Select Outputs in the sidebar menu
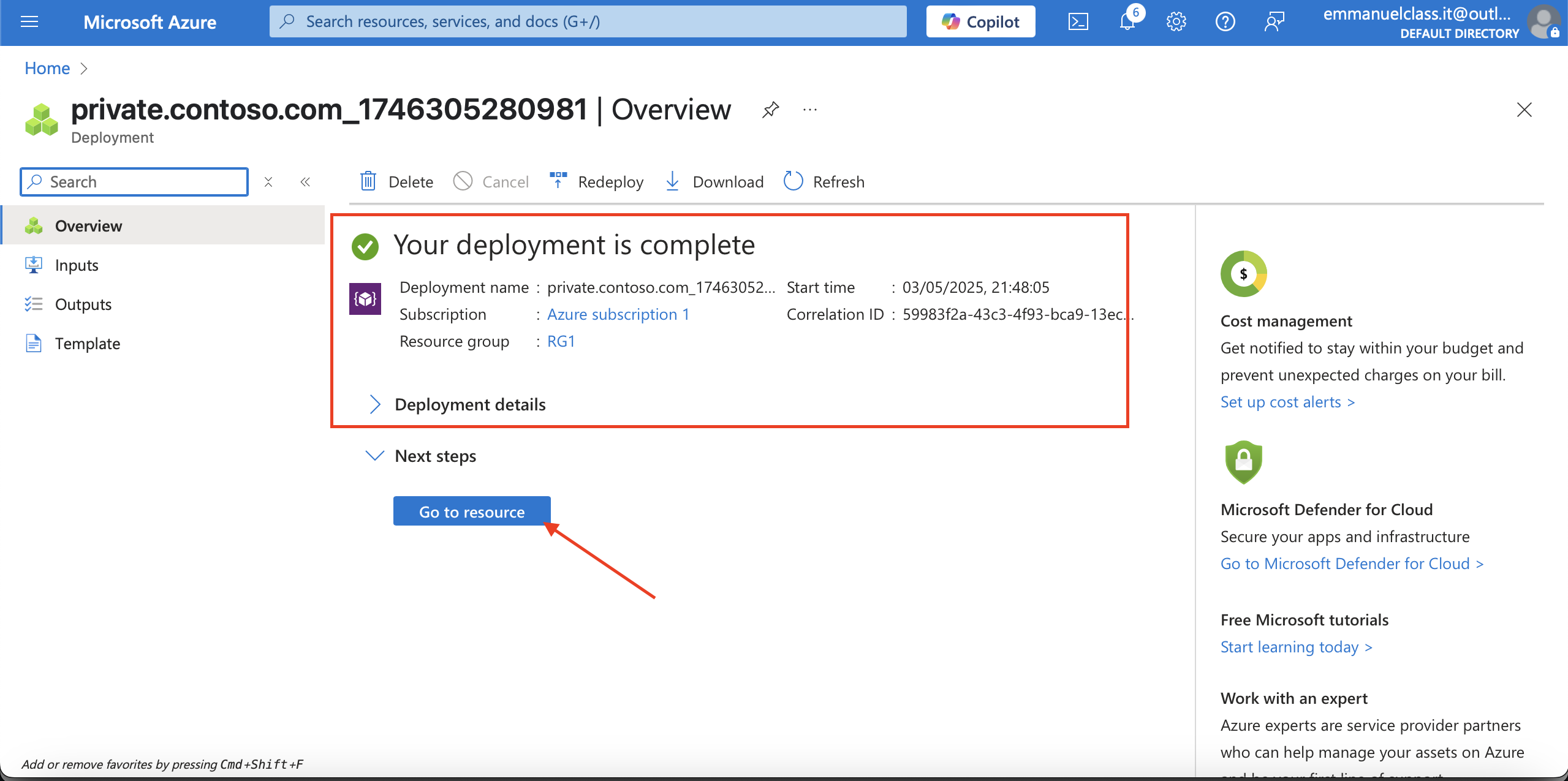This screenshot has height=781, width=1568. (163, 304)
